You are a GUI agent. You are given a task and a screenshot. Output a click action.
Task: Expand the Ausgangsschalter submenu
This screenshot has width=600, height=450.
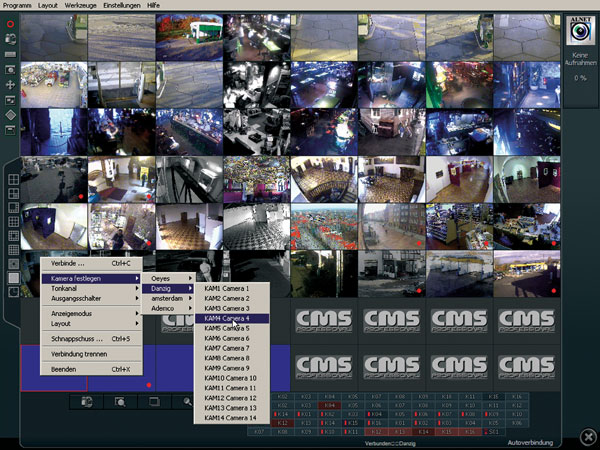(91, 298)
